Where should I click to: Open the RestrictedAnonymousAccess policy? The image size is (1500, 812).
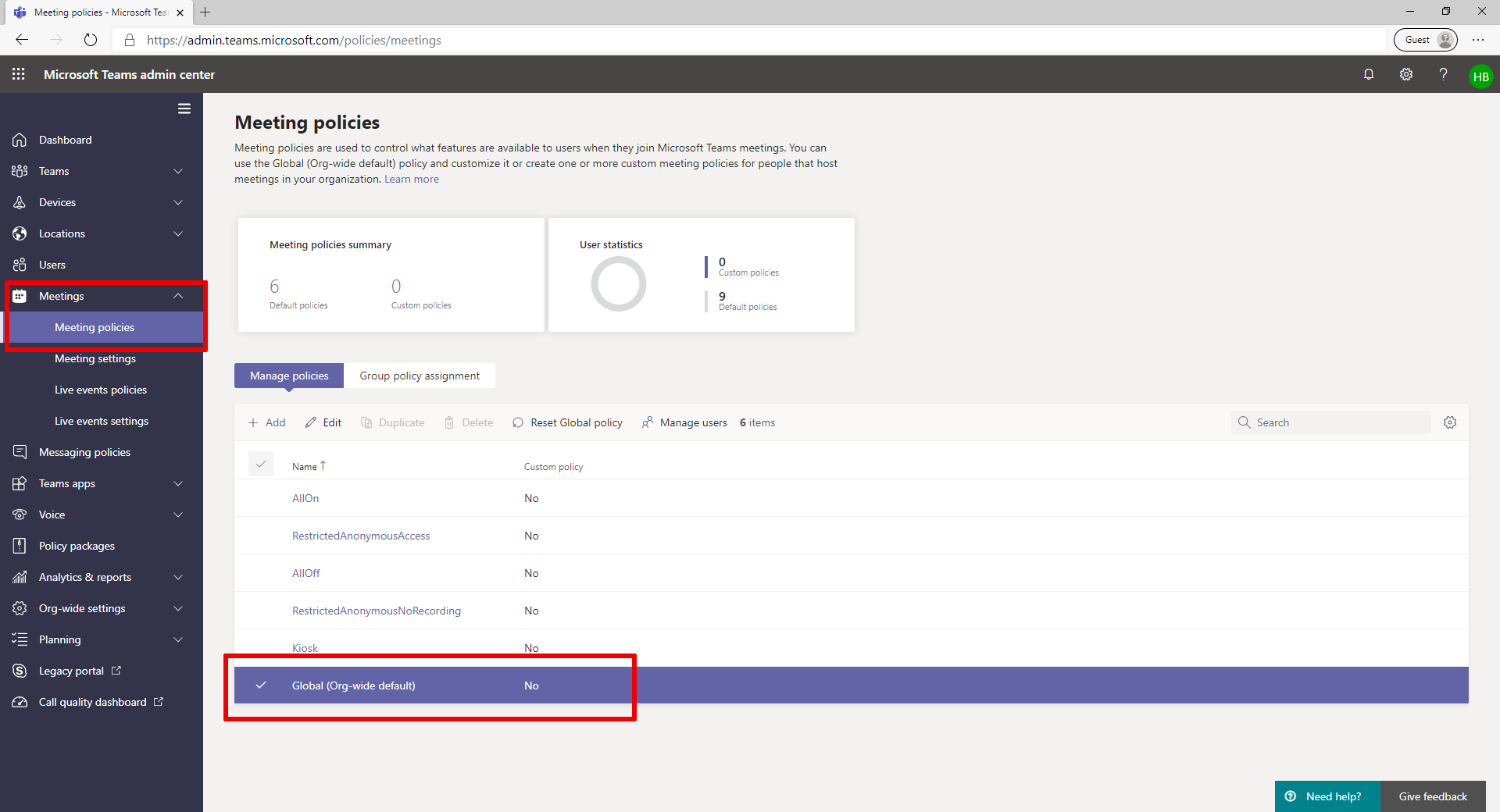click(x=361, y=536)
